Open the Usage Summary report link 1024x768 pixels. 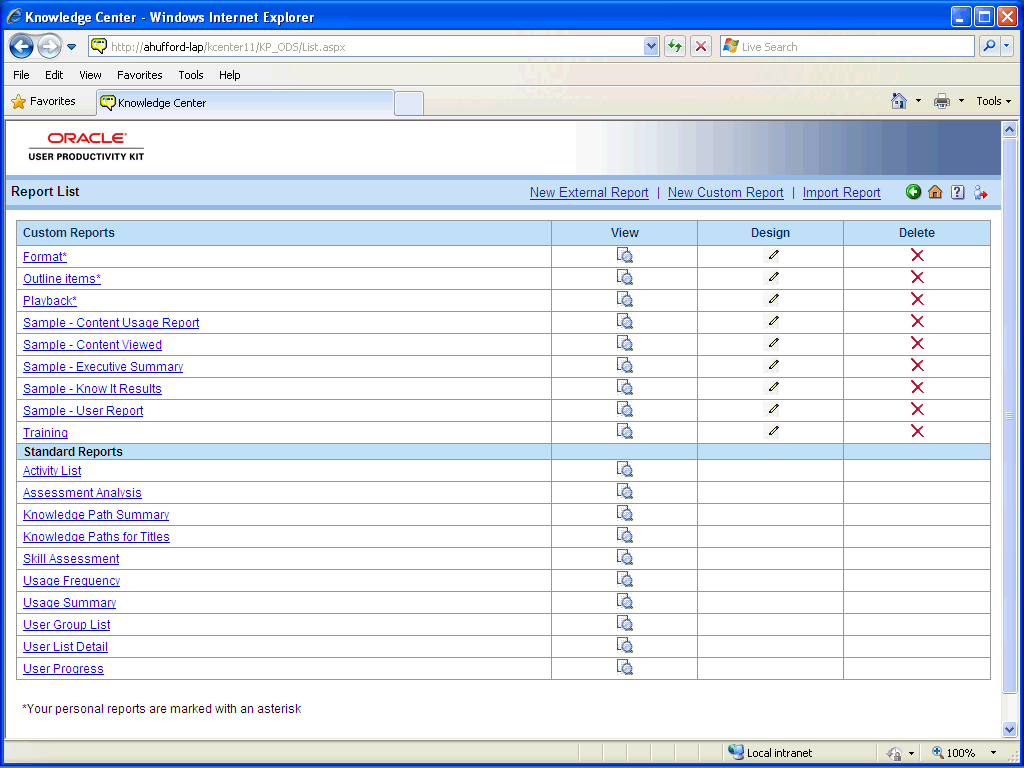pyautogui.click(x=69, y=603)
